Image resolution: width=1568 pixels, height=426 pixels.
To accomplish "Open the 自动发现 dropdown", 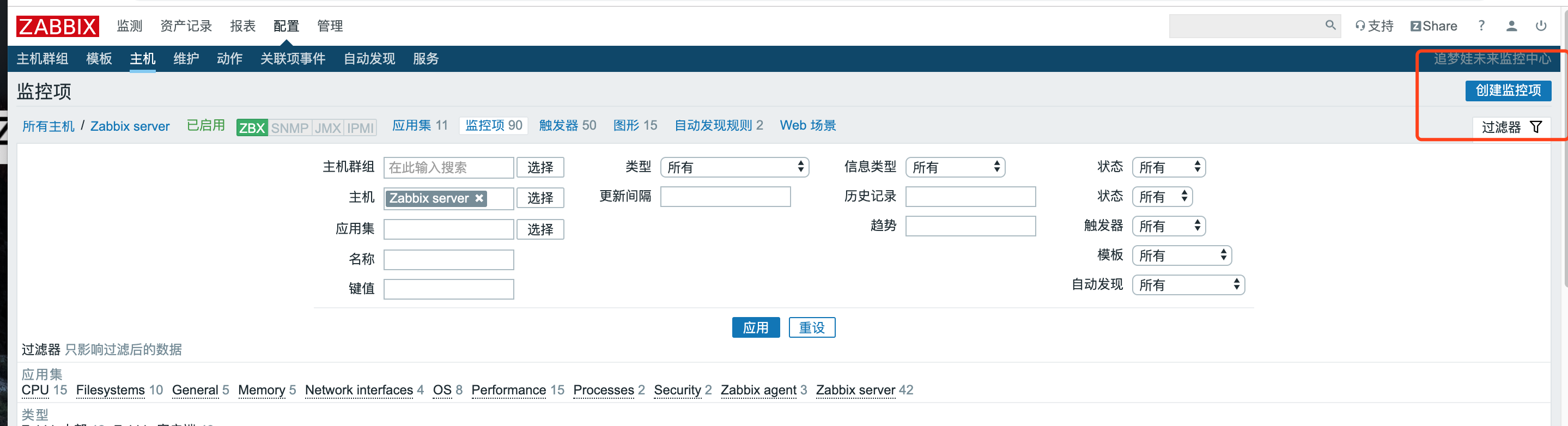I will click(1188, 284).
